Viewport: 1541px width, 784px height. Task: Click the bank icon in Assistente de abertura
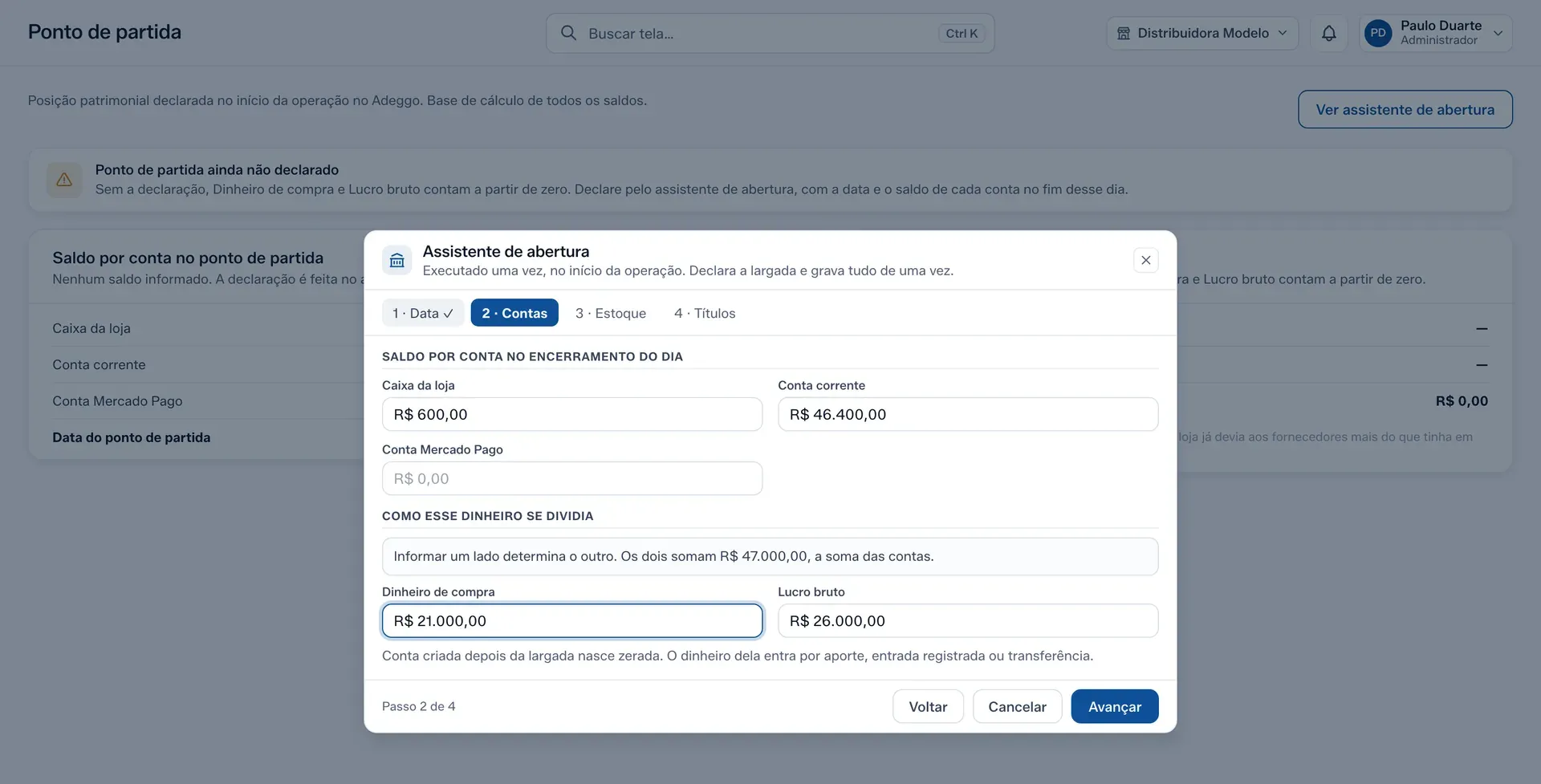(x=396, y=260)
